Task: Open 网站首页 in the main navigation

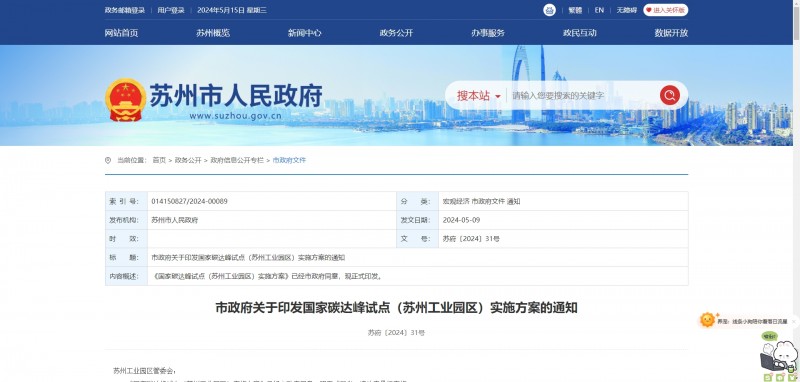Action: pyautogui.click(x=121, y=33)
